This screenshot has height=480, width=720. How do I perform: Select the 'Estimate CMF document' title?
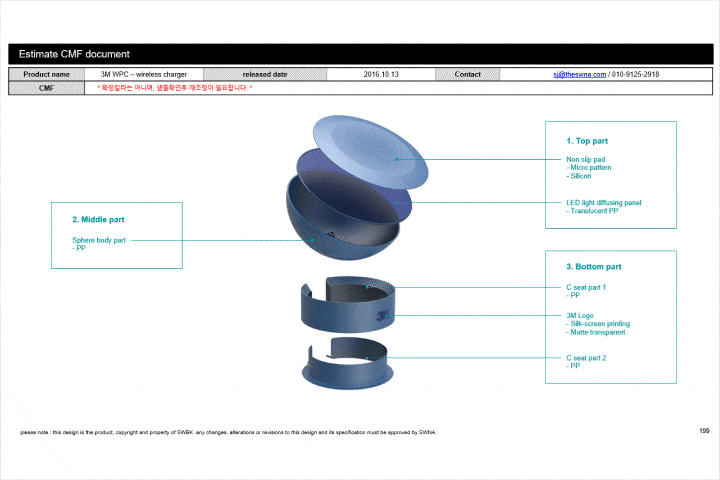point(74,54)
